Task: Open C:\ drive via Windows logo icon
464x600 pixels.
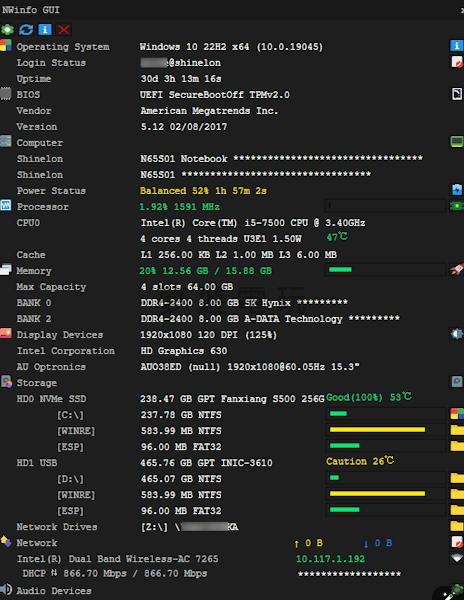Action: click(x=457, y=414)
